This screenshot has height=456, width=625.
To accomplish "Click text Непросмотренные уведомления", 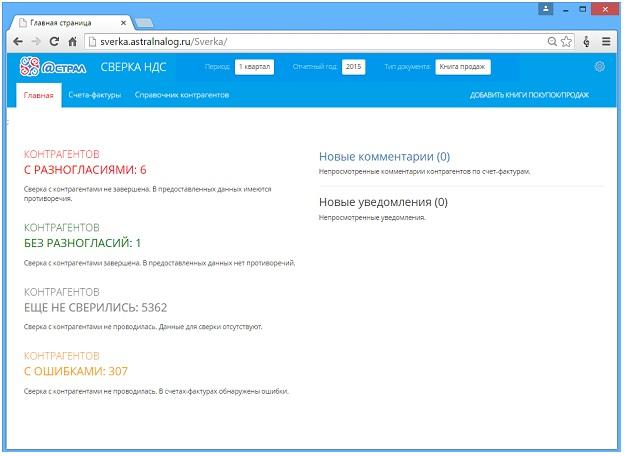I will pyautogui.click(x=372, y=218).
